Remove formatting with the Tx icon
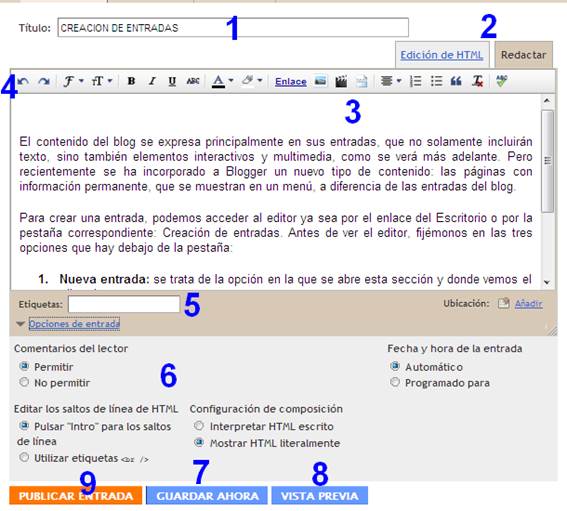567x511 pixels. tap(477, 81)
